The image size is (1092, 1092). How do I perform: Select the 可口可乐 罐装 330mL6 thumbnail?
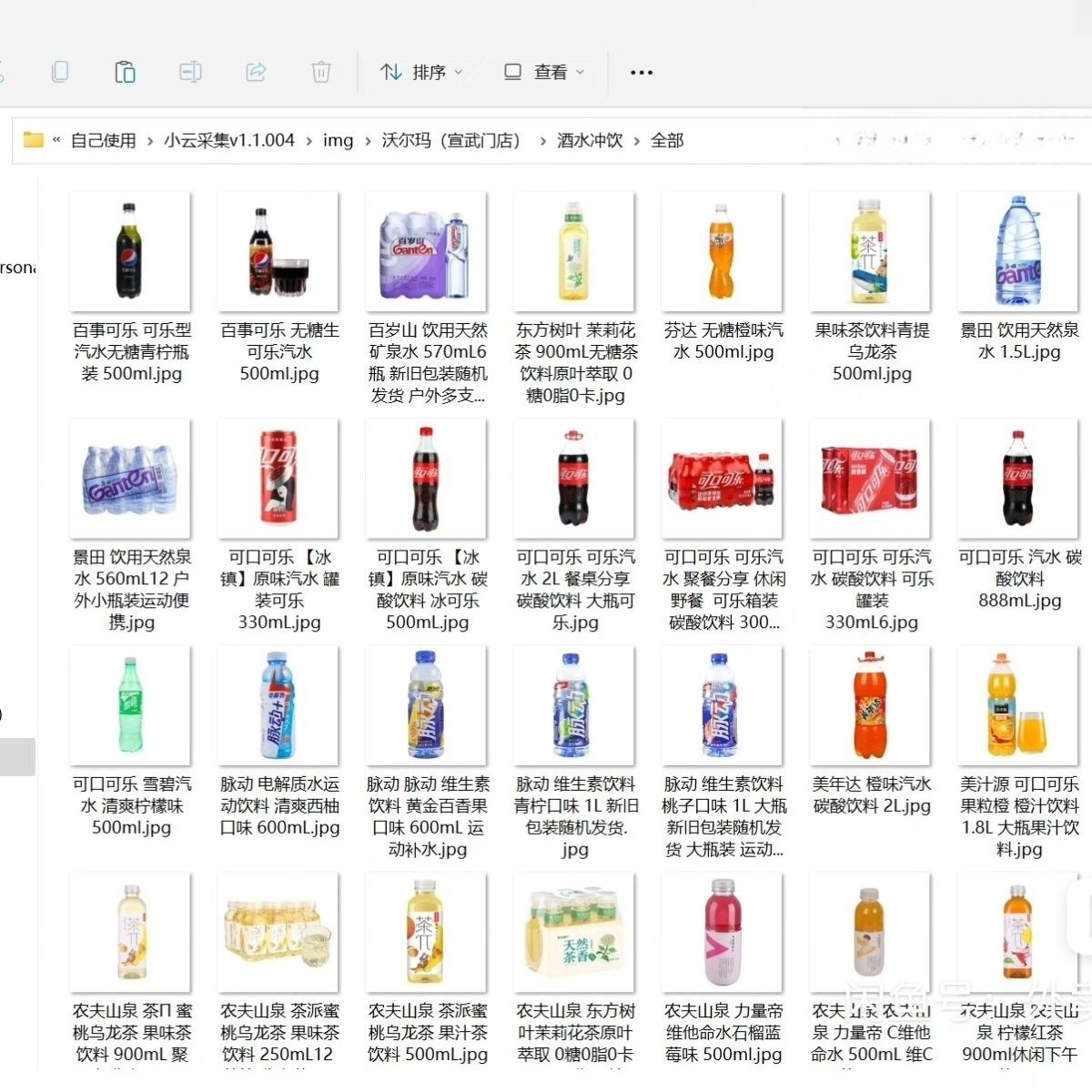point(870,479)
